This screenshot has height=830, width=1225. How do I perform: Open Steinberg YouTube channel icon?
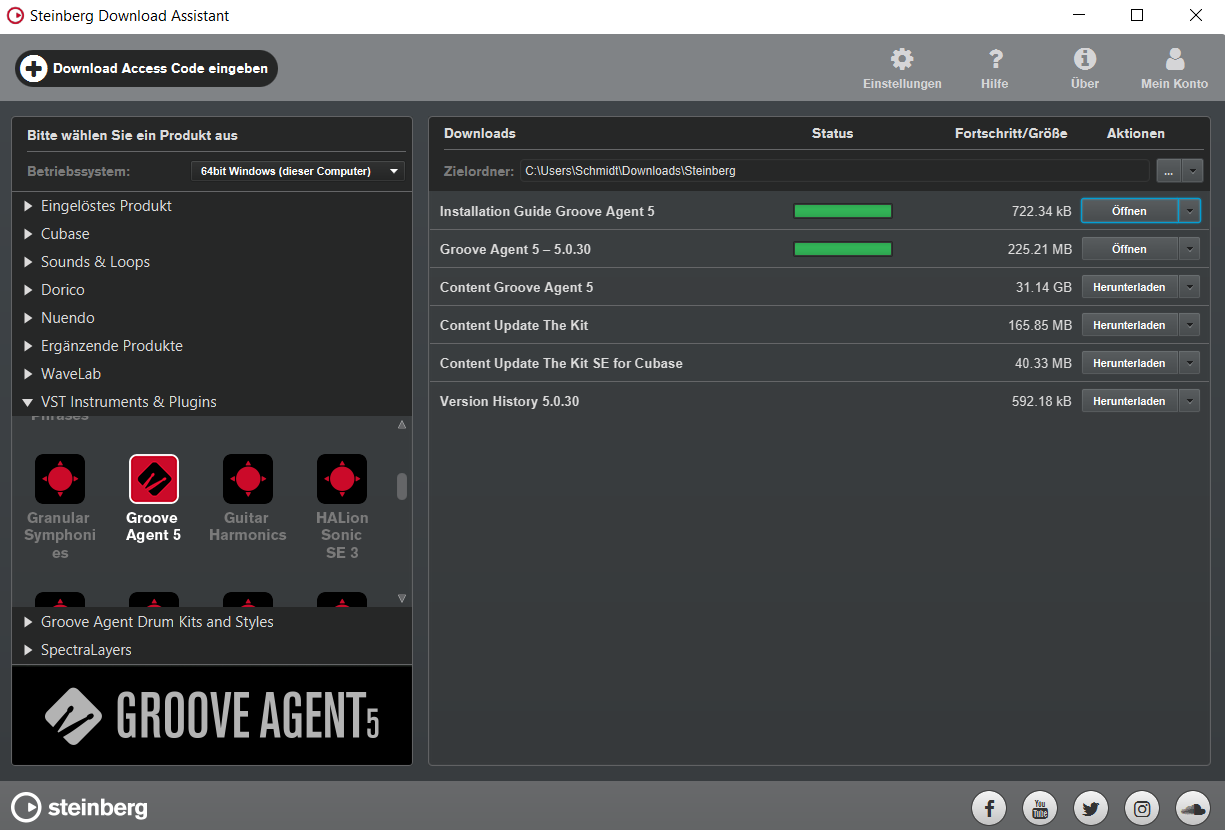coord(1040,808)
